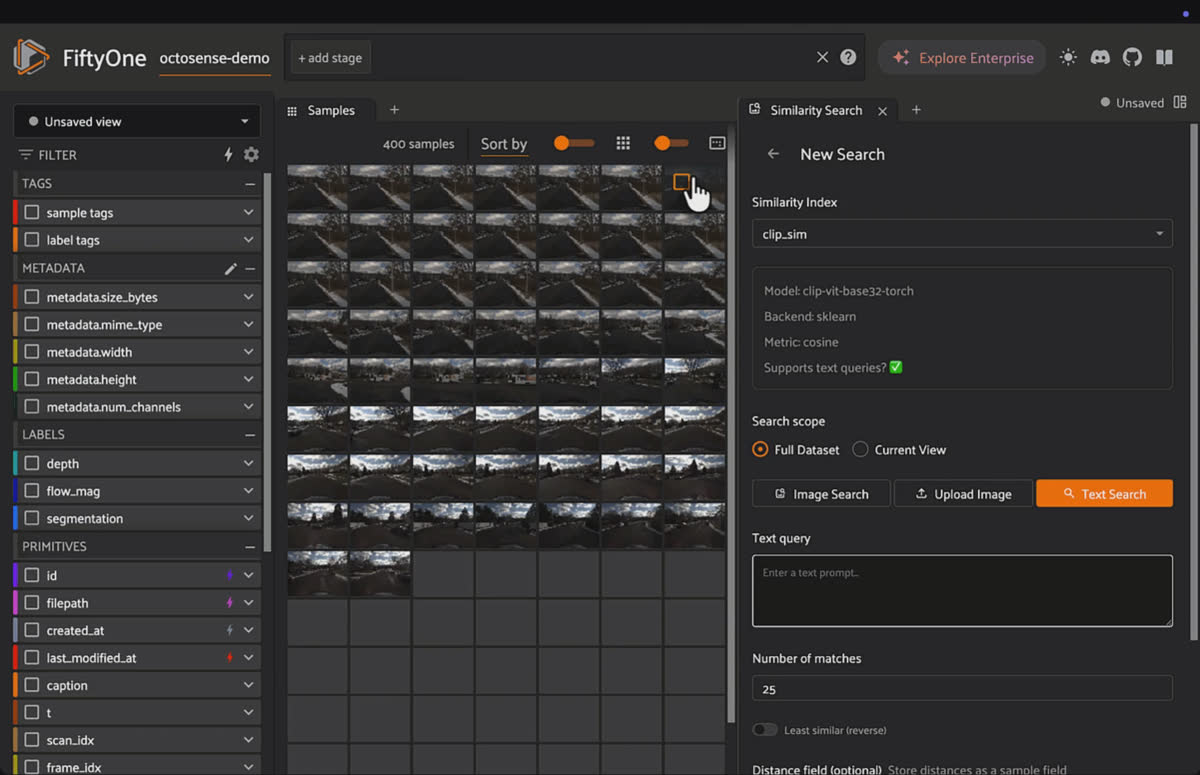Select the Full Dataset search scope
This screenshot has height=775, width=1200.
tap(760, 450)
